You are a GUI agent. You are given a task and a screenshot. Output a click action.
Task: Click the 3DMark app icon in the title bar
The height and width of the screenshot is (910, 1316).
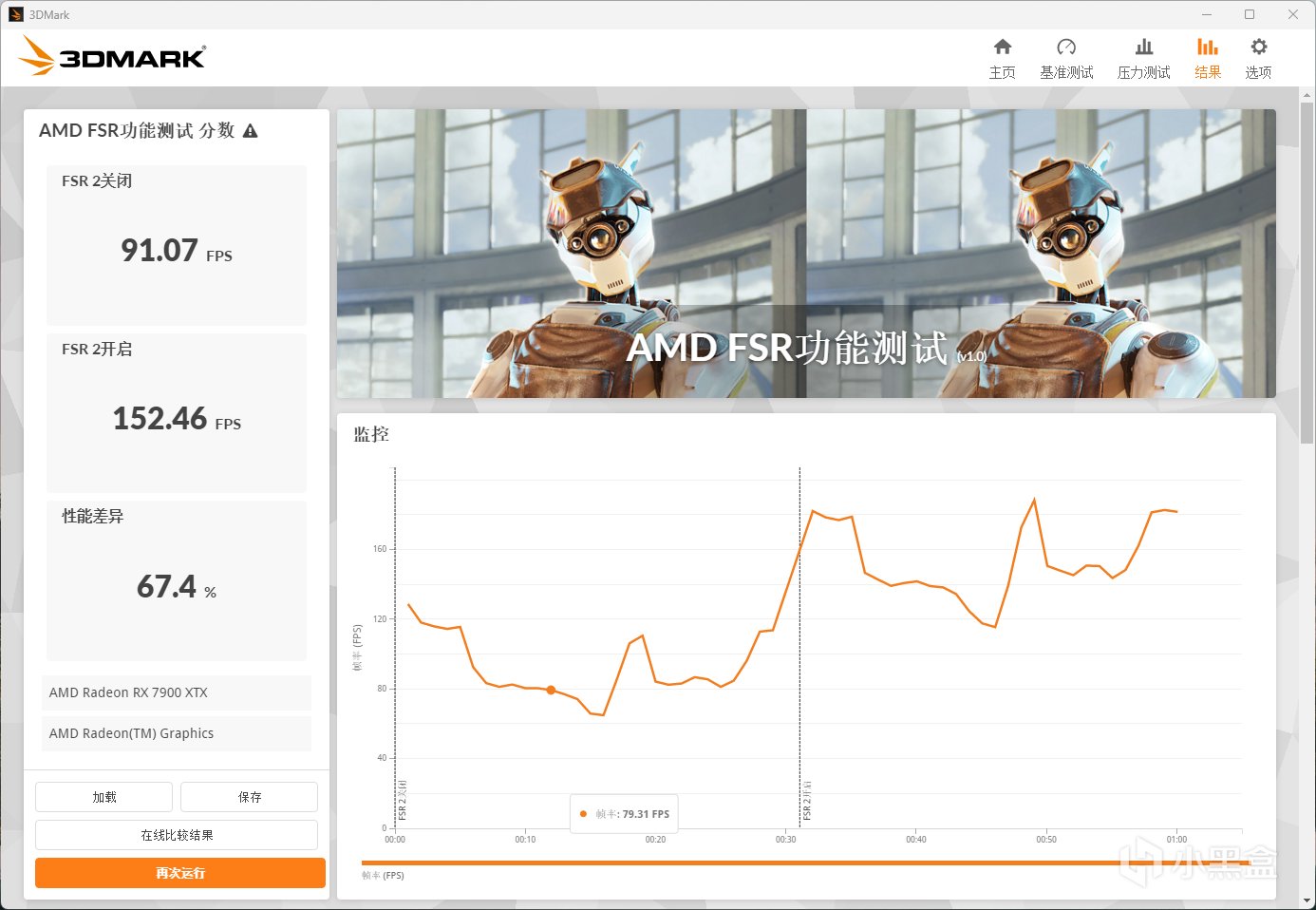pos(15,14)
